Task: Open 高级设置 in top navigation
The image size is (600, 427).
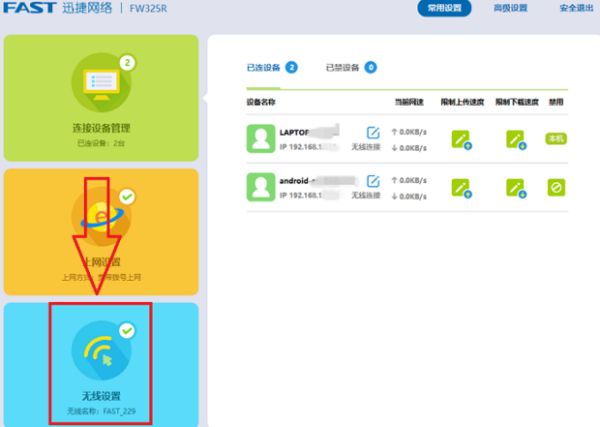Action: click(510, 8)
